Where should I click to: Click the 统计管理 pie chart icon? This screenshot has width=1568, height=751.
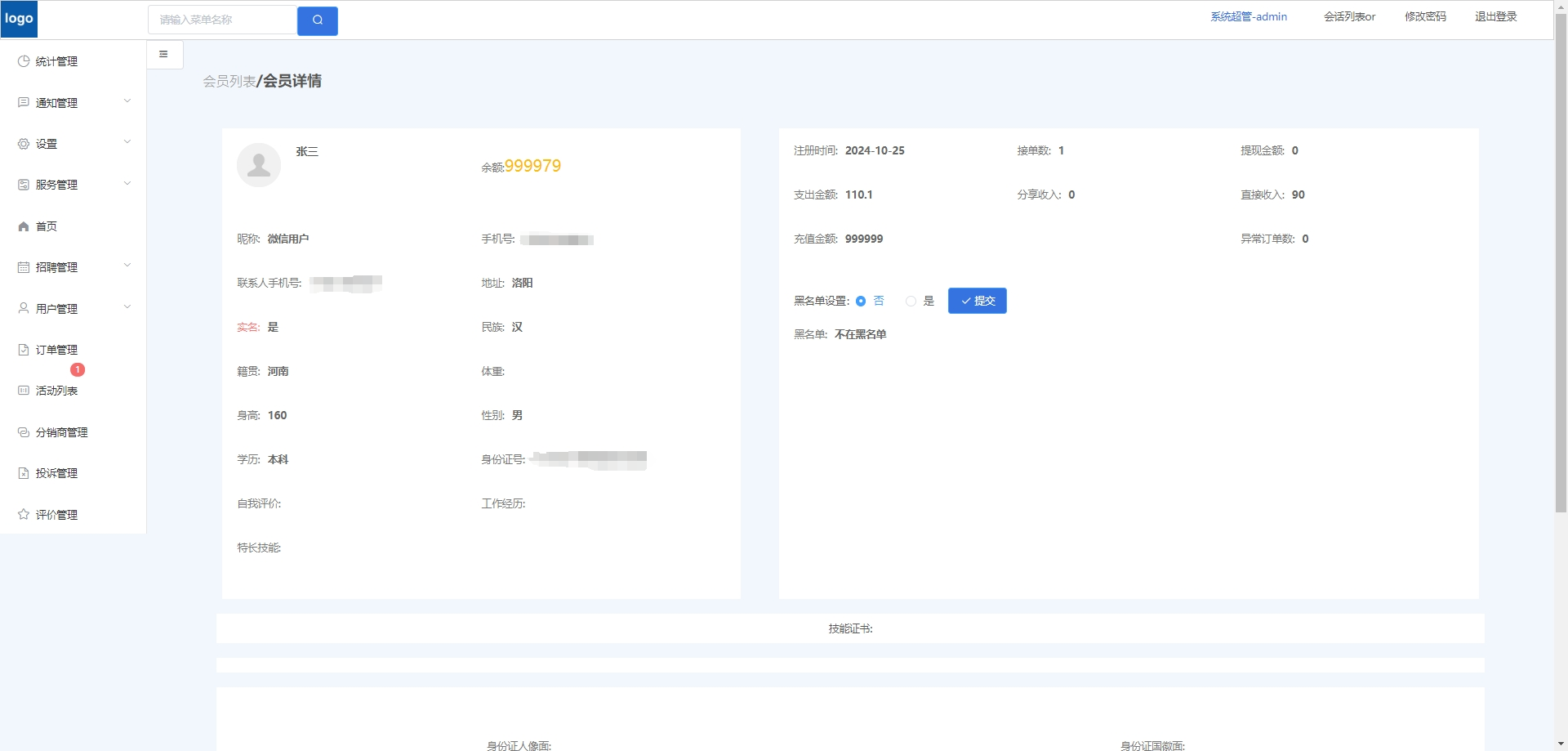pos(24,61)
